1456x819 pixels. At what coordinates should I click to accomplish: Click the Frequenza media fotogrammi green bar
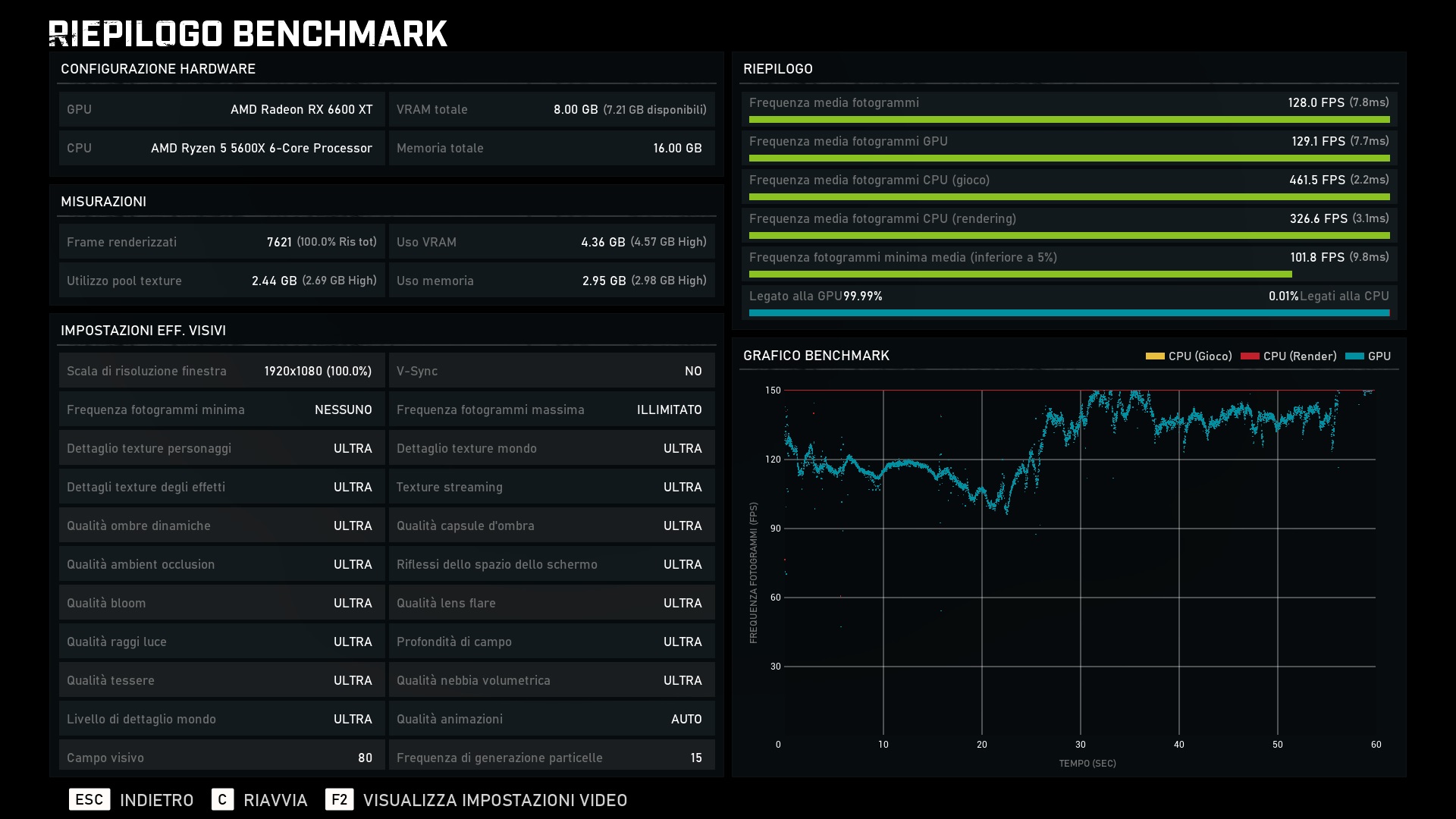point(1069,120)
